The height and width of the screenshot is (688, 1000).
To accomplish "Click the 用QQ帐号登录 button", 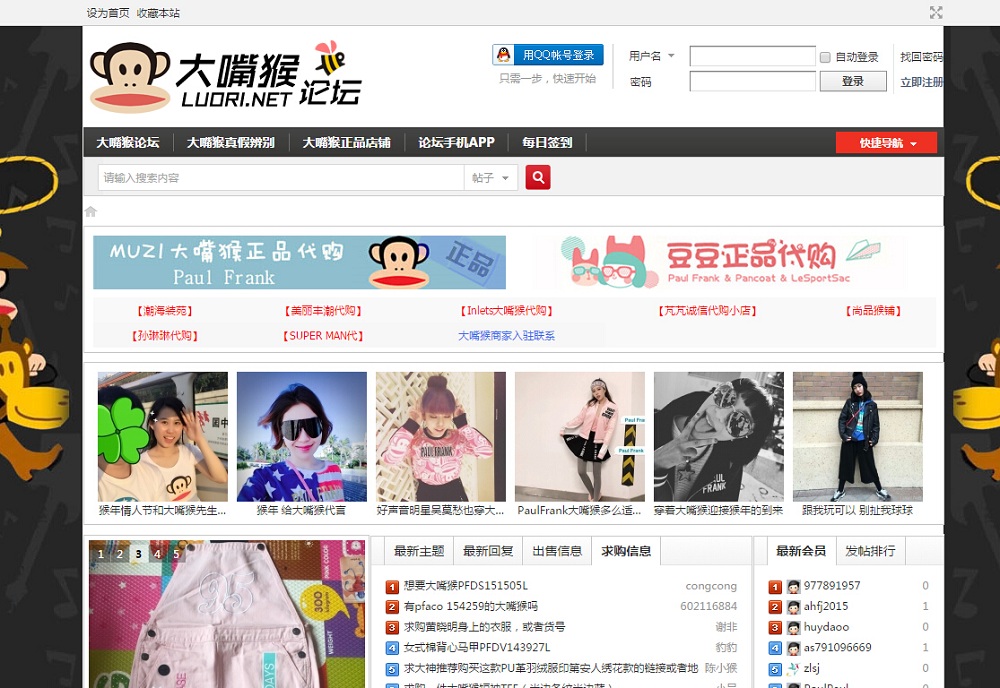I will 548,55.
